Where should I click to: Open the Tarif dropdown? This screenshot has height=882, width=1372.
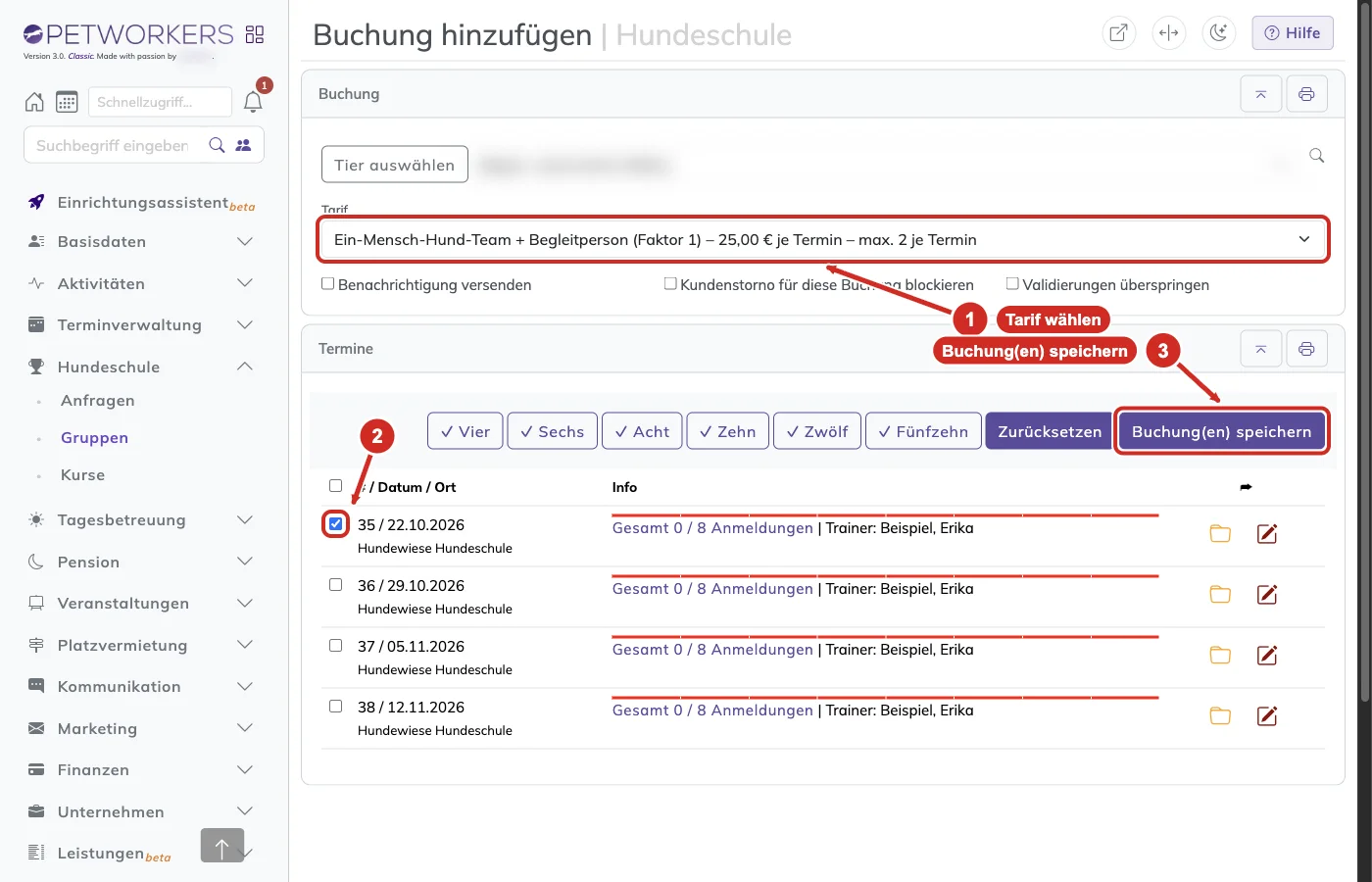(x=822, y=239)
